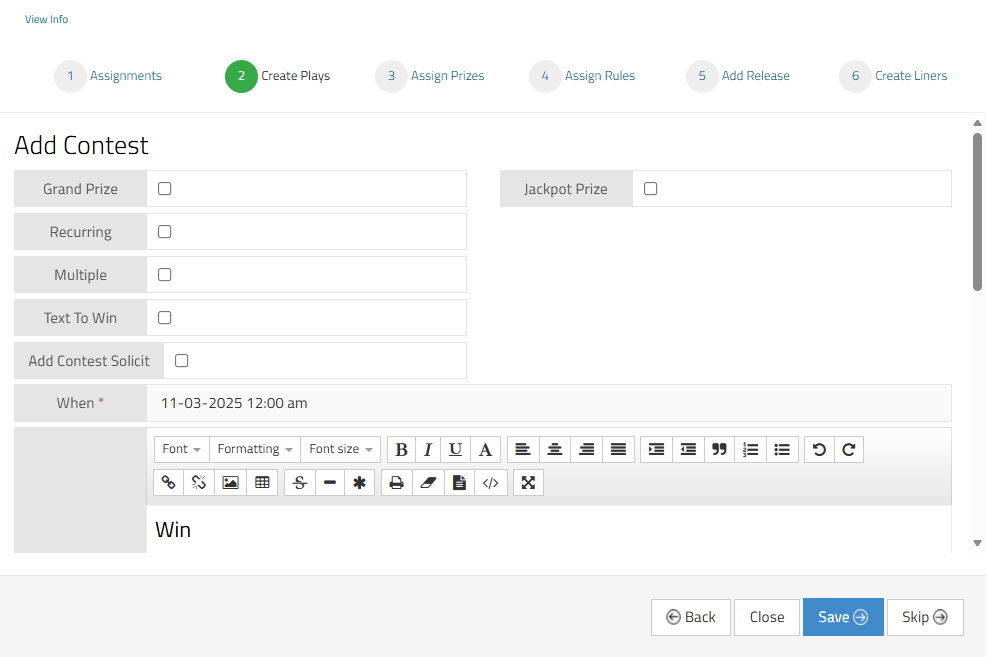Go to the Assign Prizes step
The image size is (987, 657).
tap(446, 76)
